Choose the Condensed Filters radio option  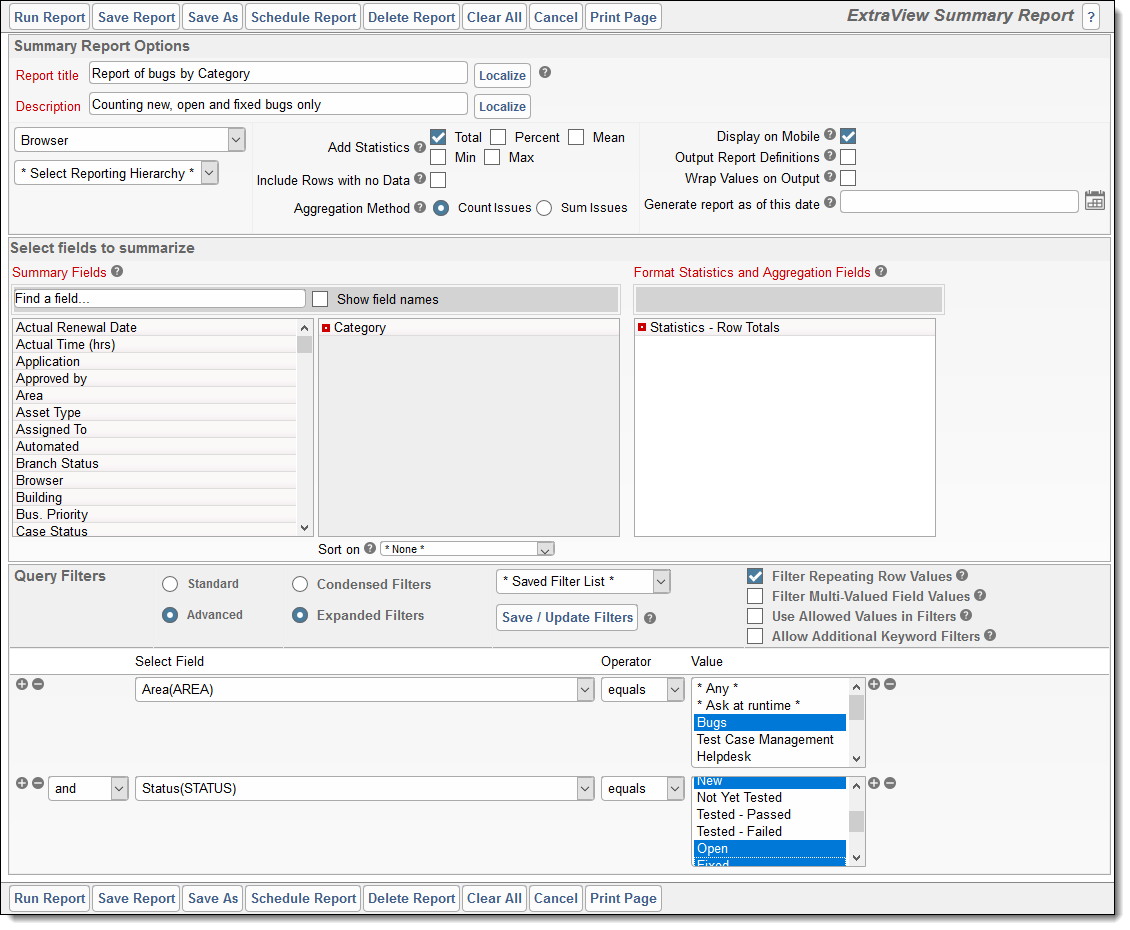coord(300,584)
